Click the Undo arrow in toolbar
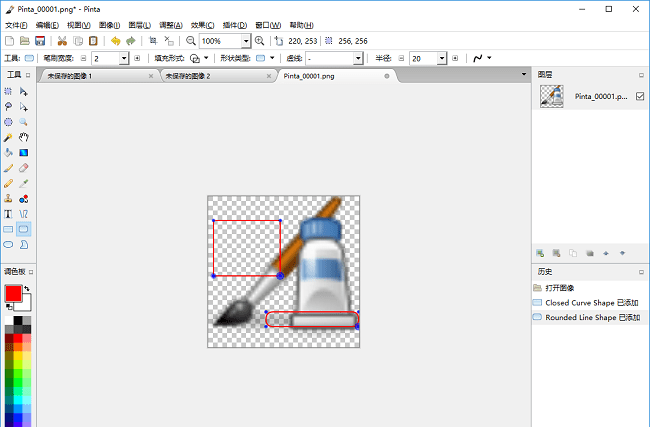Screen dimensions: 650x427 coord(115,41)
